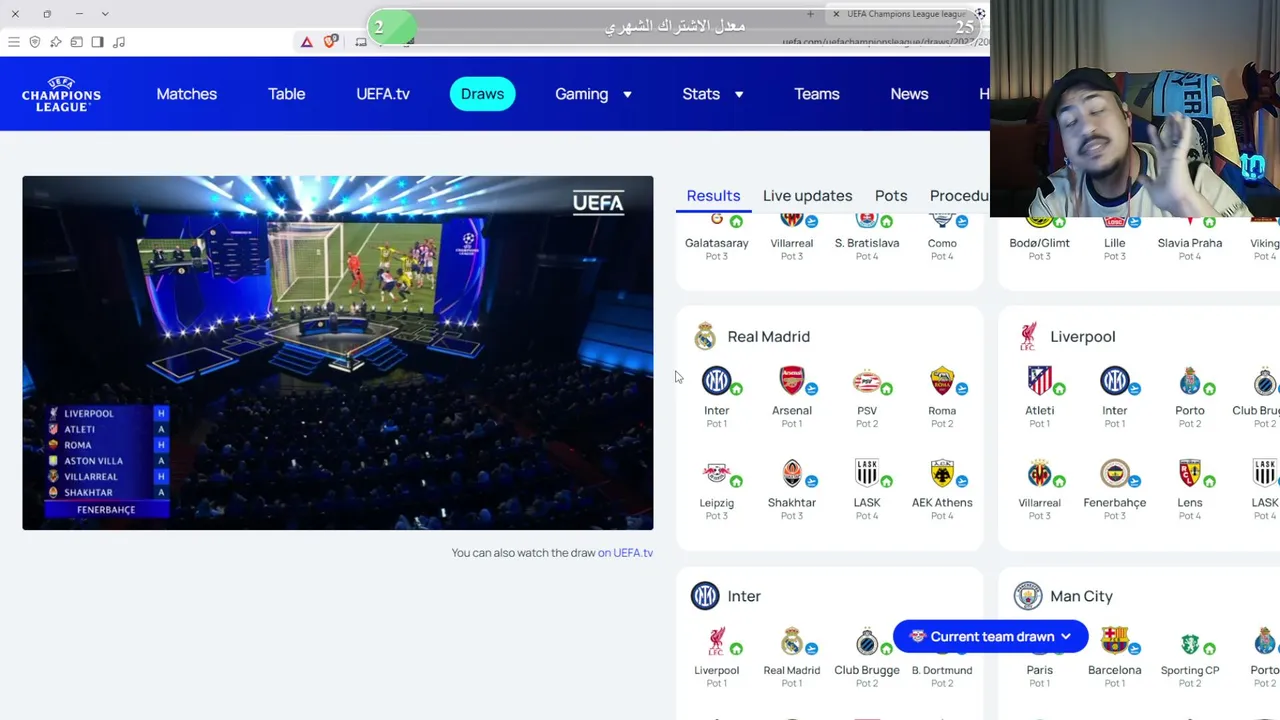This screenshot has height=720, width=1280.
Task: Select Inter logo in Real Madrid card
Action: pos(716,381)
